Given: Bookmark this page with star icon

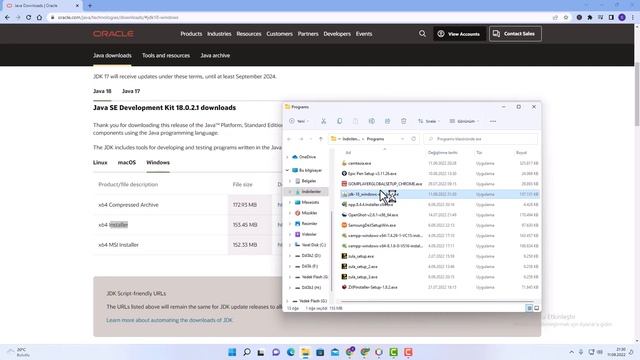Looking at the screenshot, I should click(x=566, y=18).
